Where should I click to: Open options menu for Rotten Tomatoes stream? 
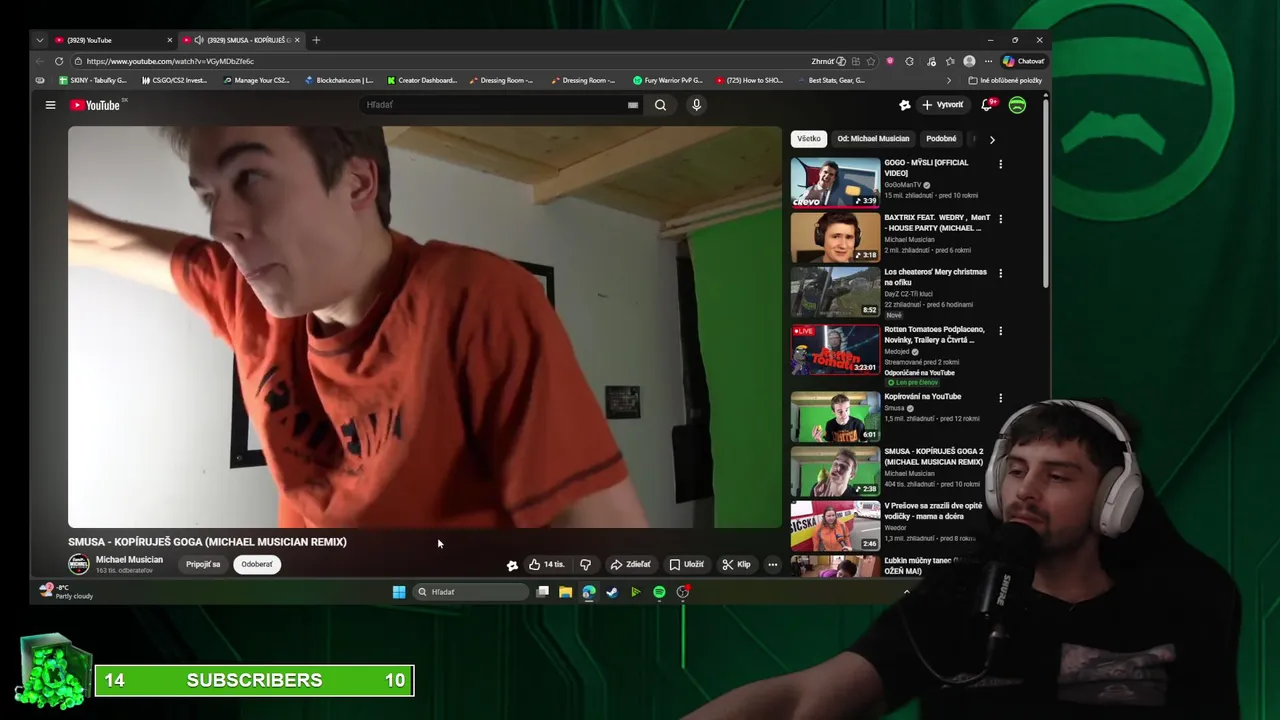tap(1000, 331)
